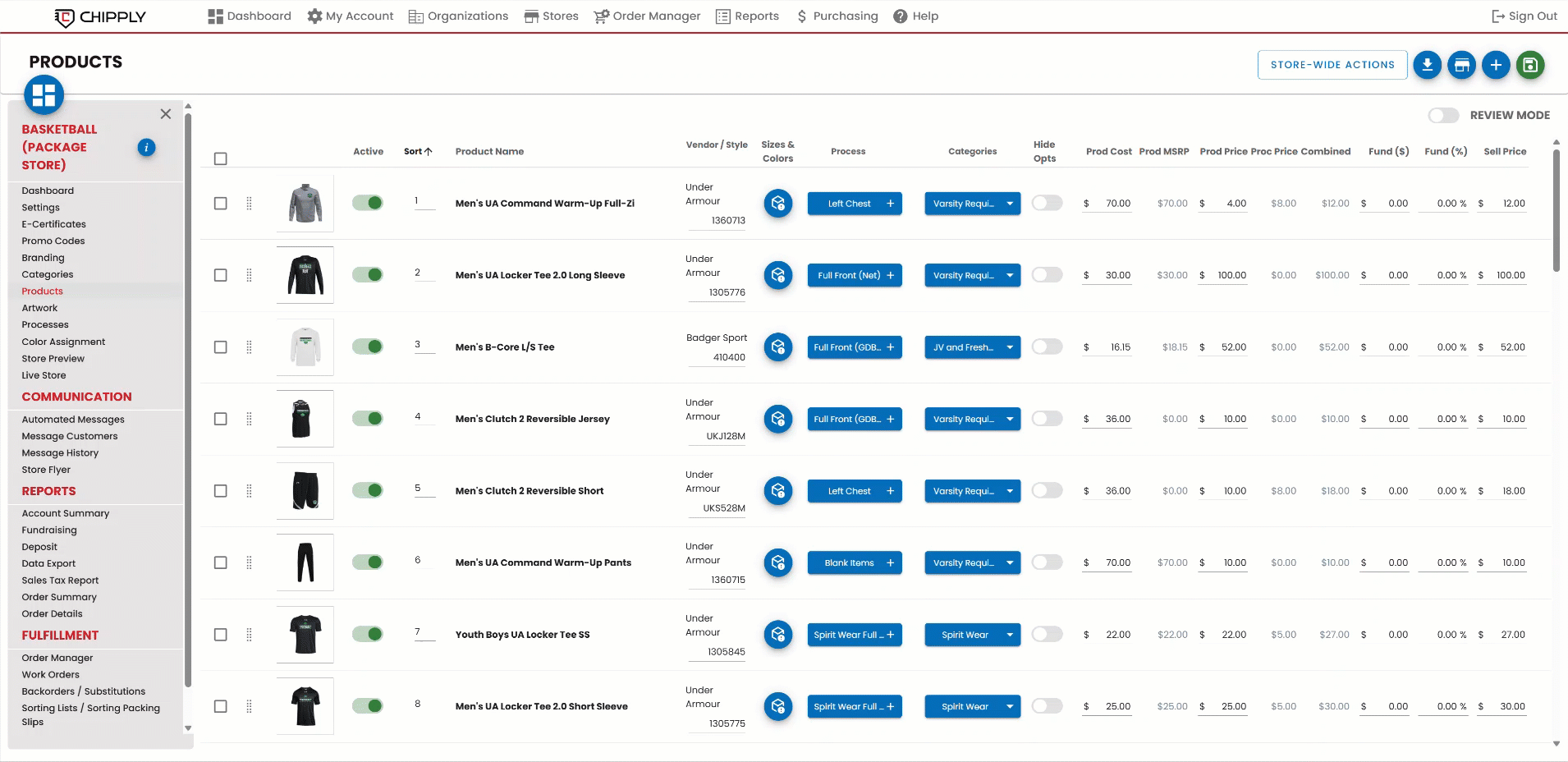1568x762 pixels.
Task: Tick the select-all products checkbox
Action: (221, 158)
